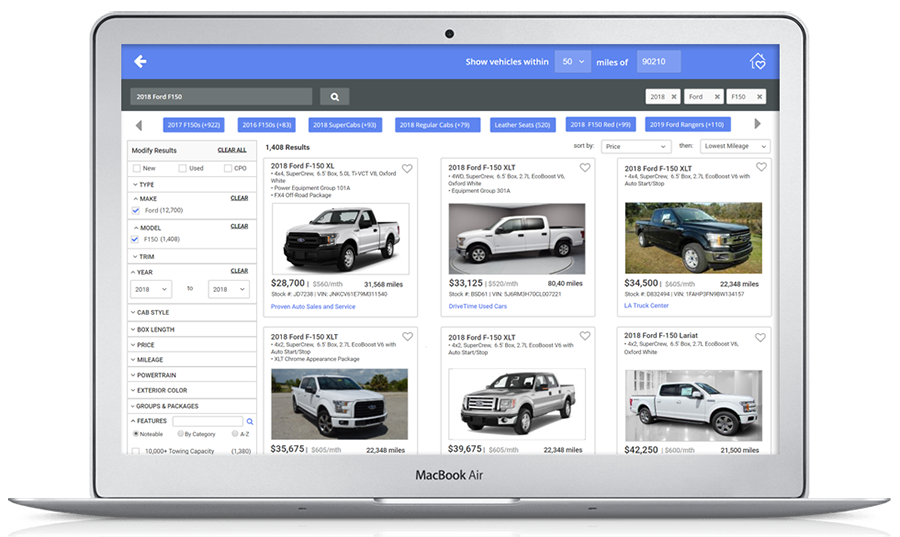Image resolution: width=900 pixels, height=537 pixels.
Task: Open saved vehicles home-heart icon
Action: pos(758,61)
